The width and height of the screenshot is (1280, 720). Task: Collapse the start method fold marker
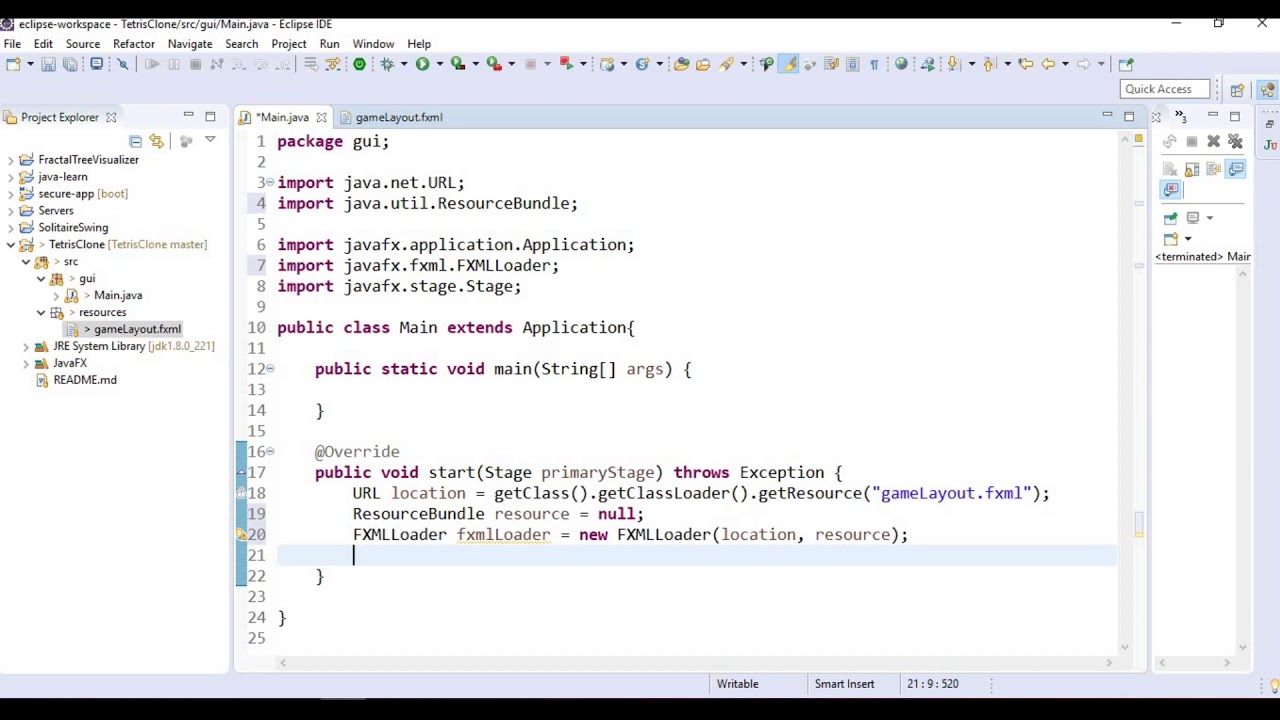point(270,452)
